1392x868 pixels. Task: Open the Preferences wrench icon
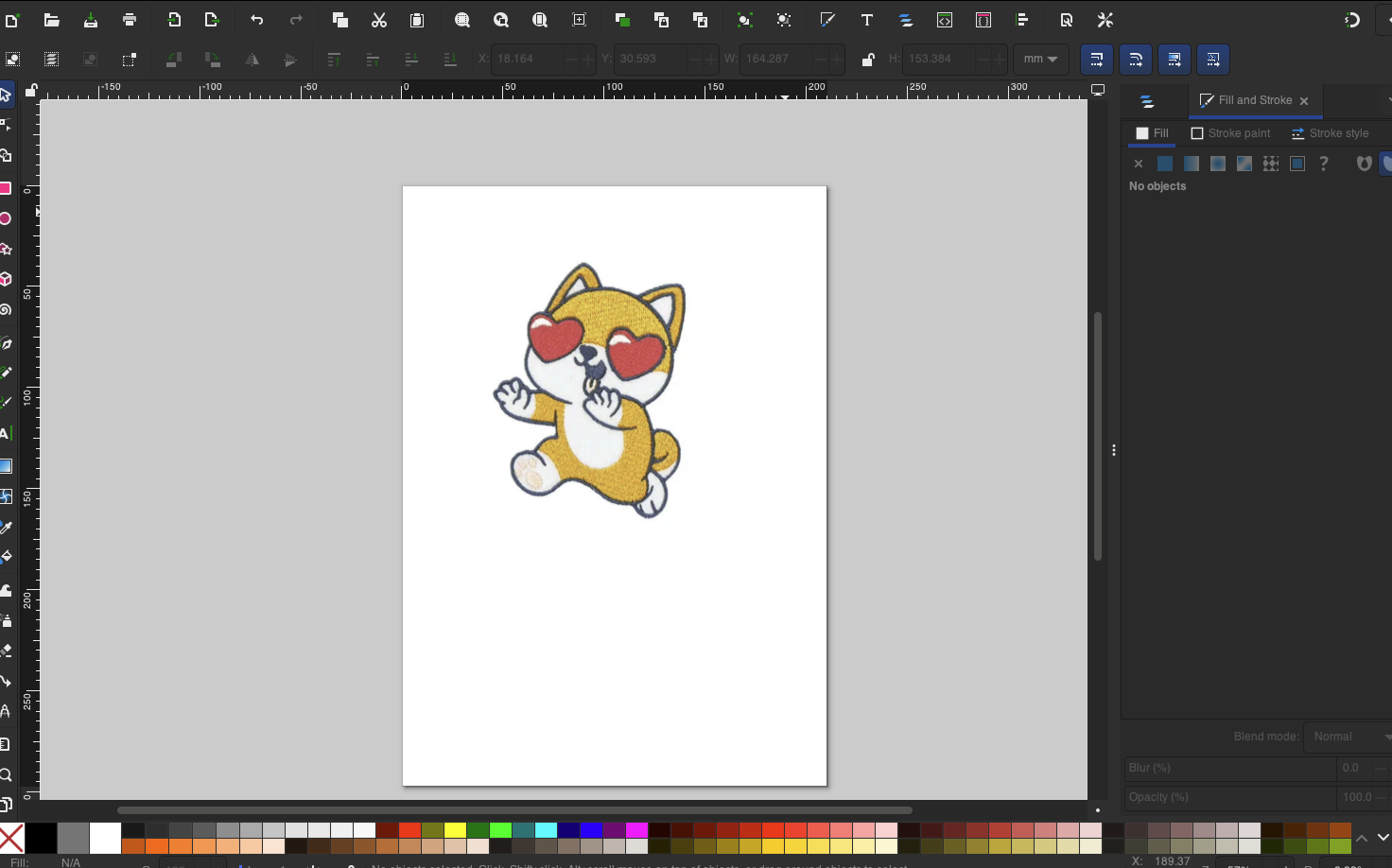1105,20
